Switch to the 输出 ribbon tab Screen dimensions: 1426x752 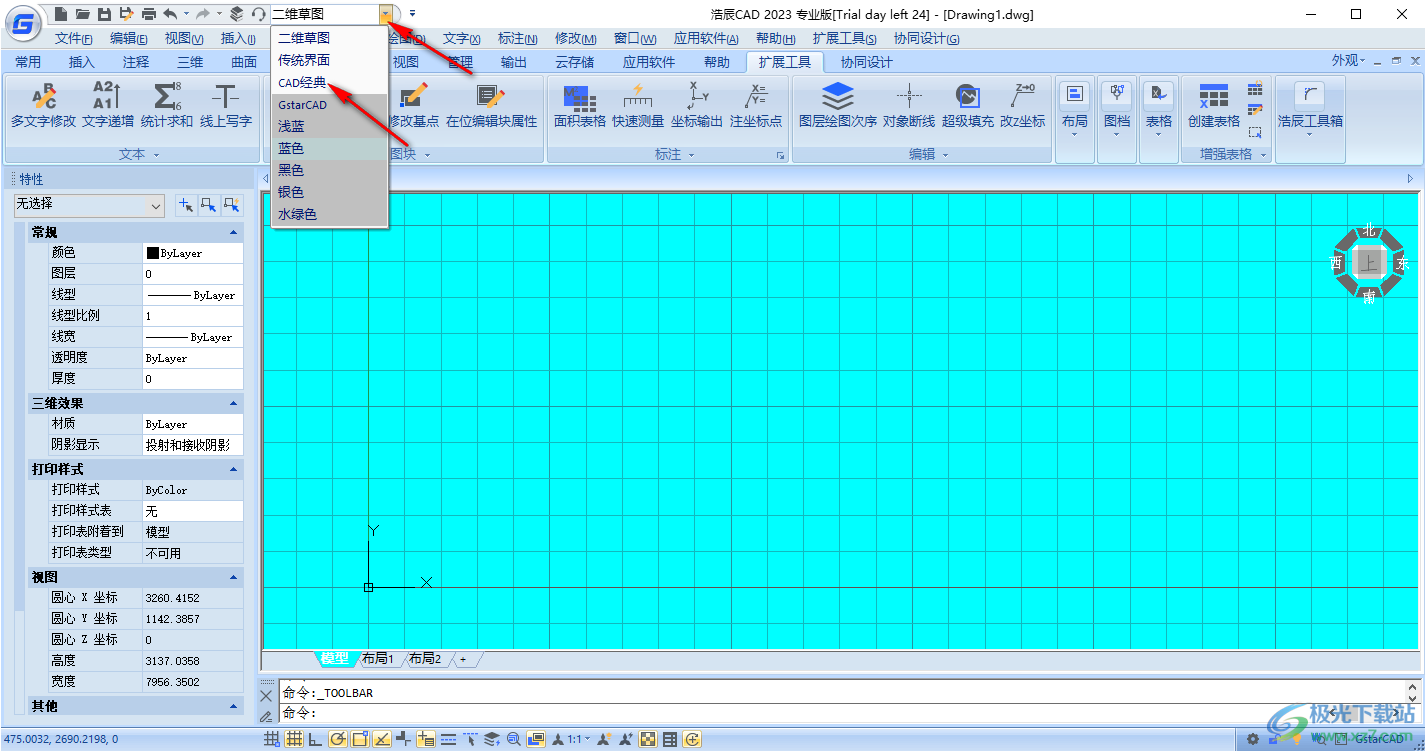point(514,62)
